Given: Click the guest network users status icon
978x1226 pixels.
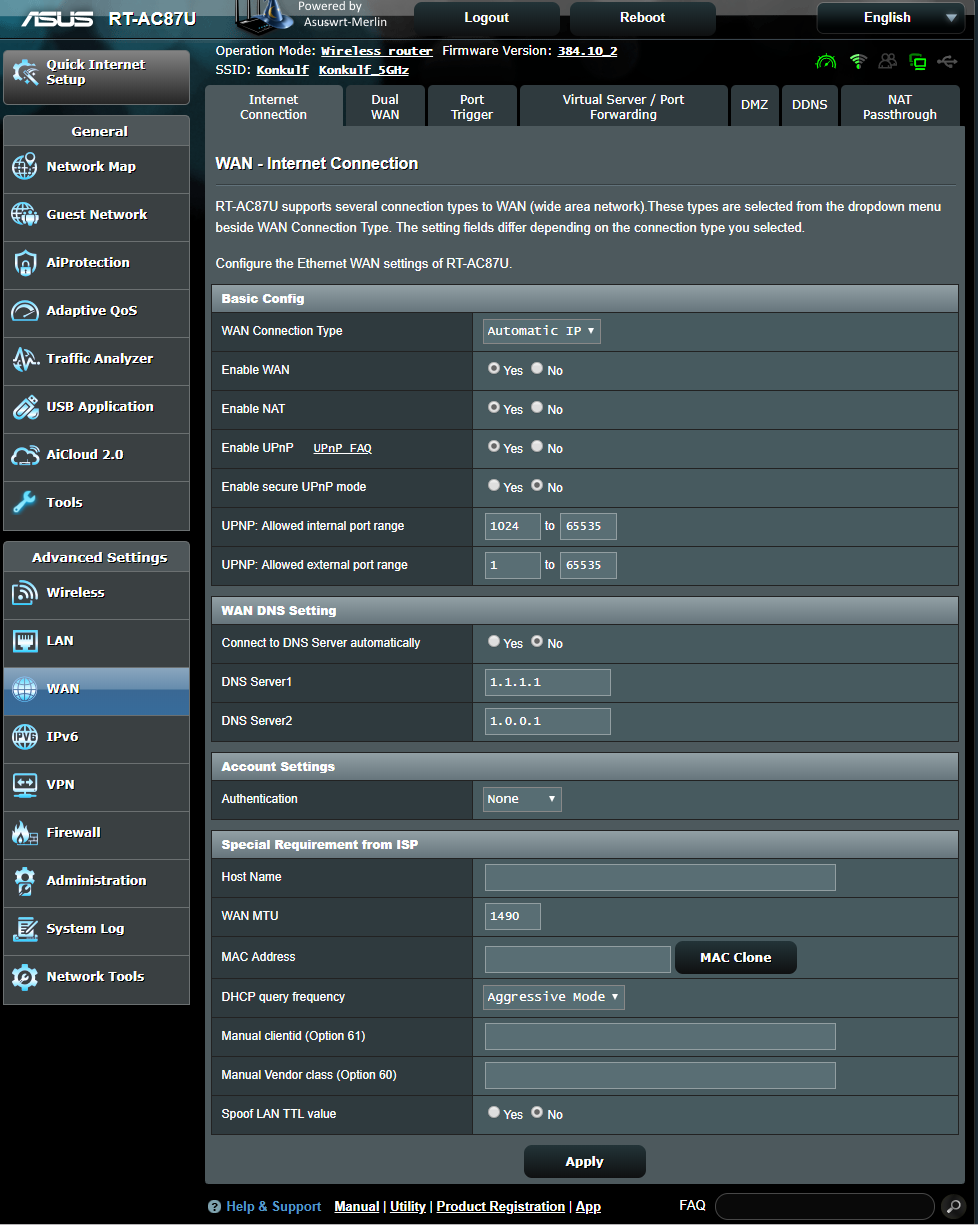Looking at the screenshot, I should pyautogui.click(x=887, y=62).
